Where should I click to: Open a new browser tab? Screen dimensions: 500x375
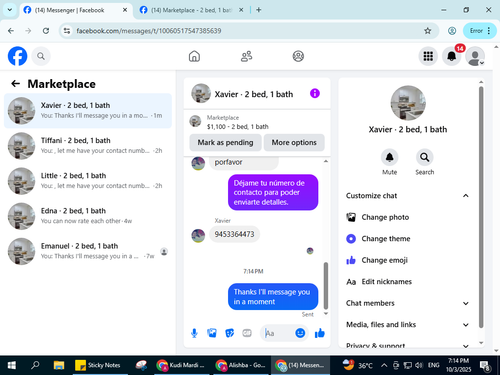tap(258, 10)
